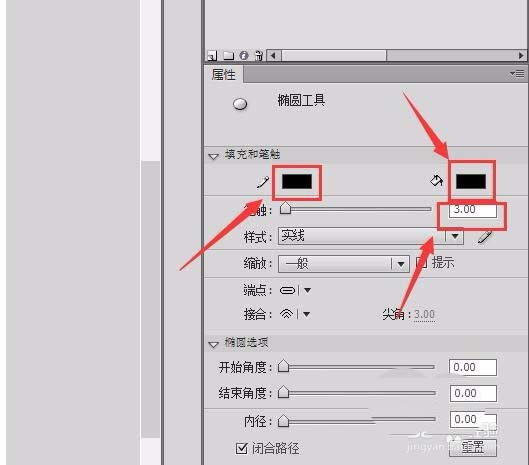Screen dimensions: 529x465
Task: Open the 样式 实线 dropdown
Action: (x=370, y=236)
